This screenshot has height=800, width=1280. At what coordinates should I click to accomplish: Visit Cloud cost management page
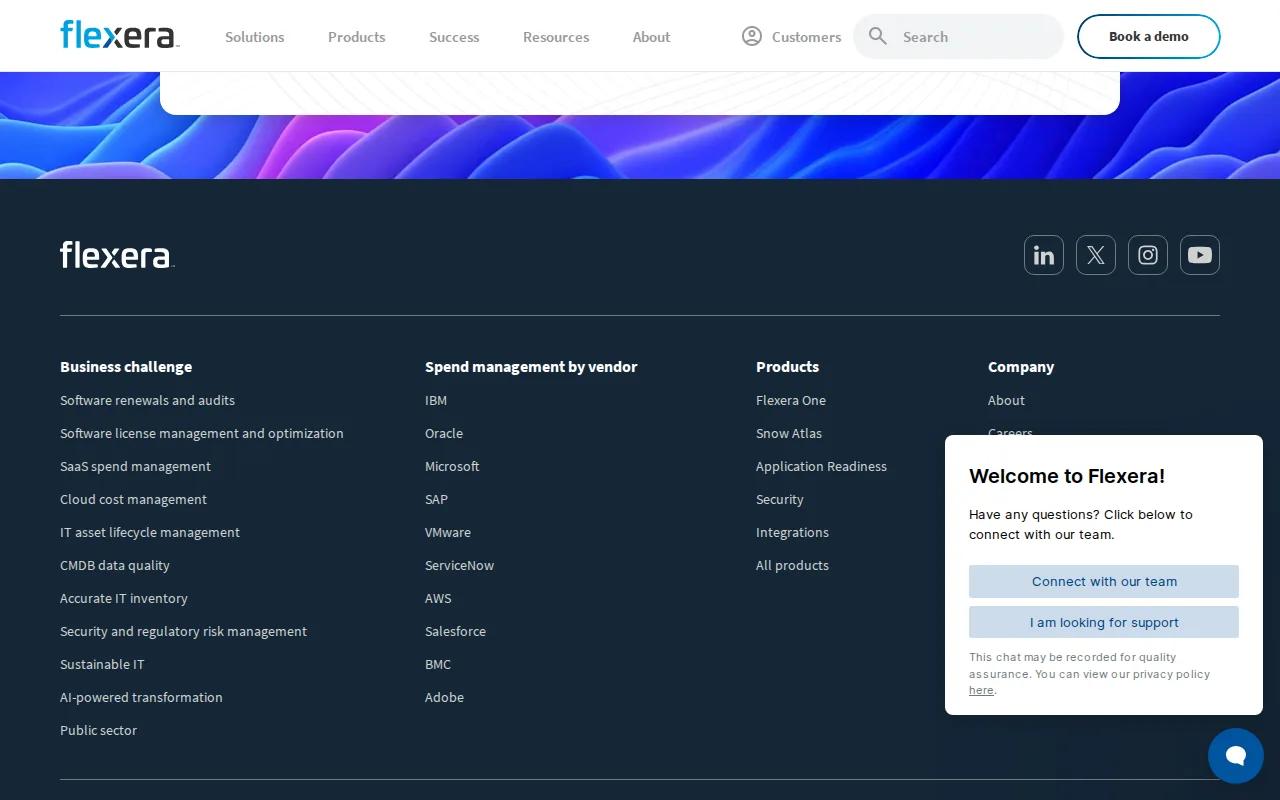point(133,499)
